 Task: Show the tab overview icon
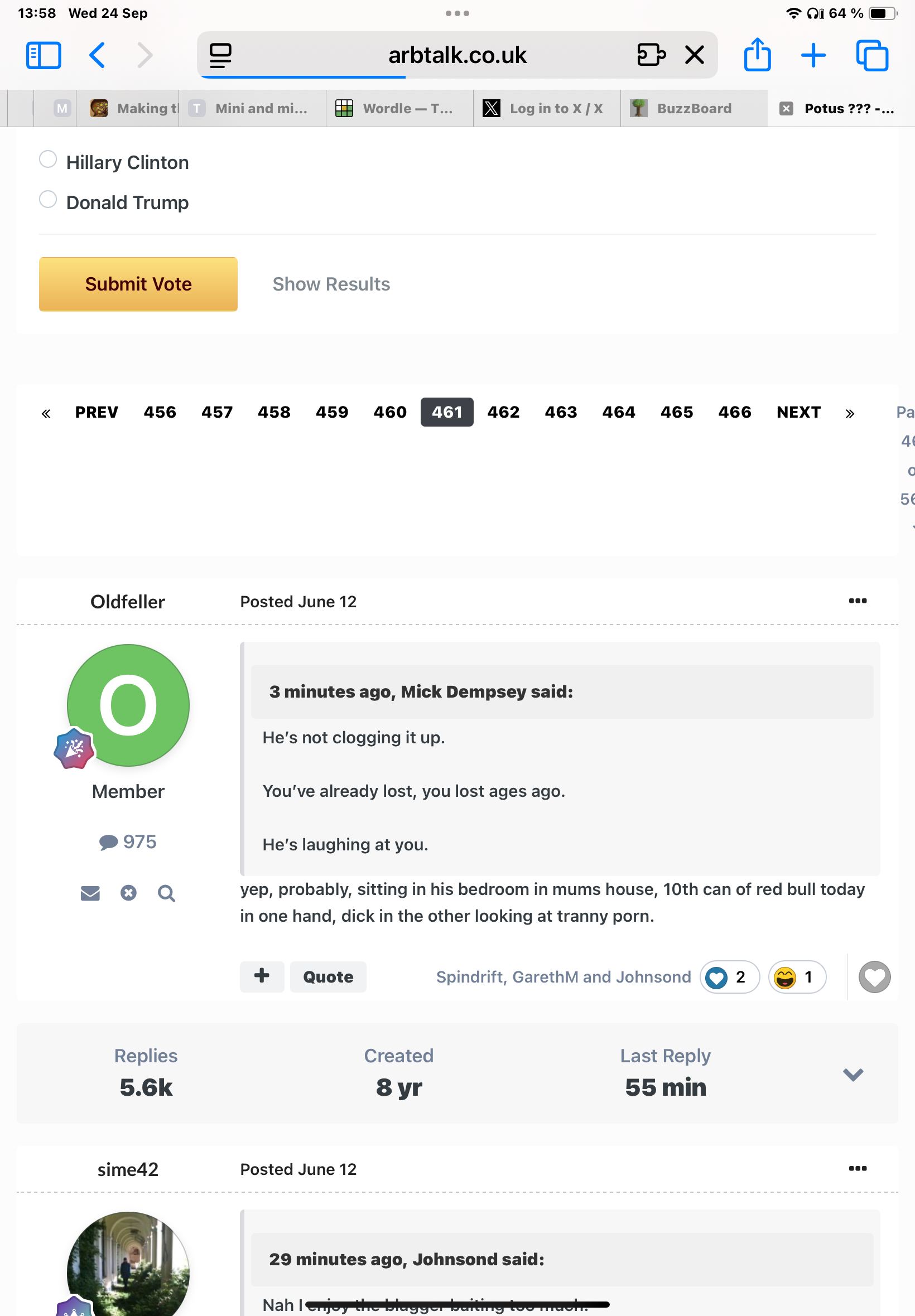[872, 56]
